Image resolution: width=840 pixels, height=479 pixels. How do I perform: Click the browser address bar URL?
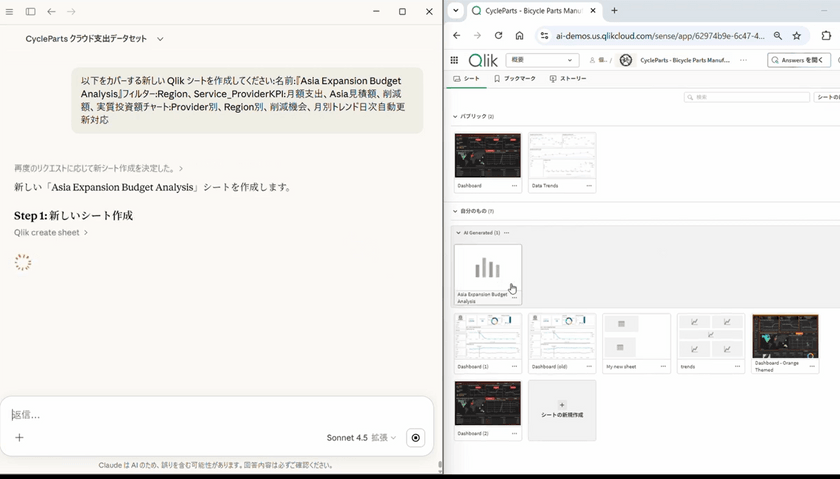[660, 36]
